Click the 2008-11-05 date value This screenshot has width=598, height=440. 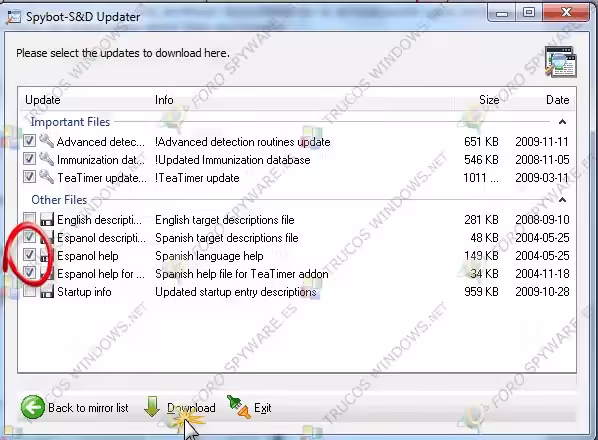coord(542,160)
